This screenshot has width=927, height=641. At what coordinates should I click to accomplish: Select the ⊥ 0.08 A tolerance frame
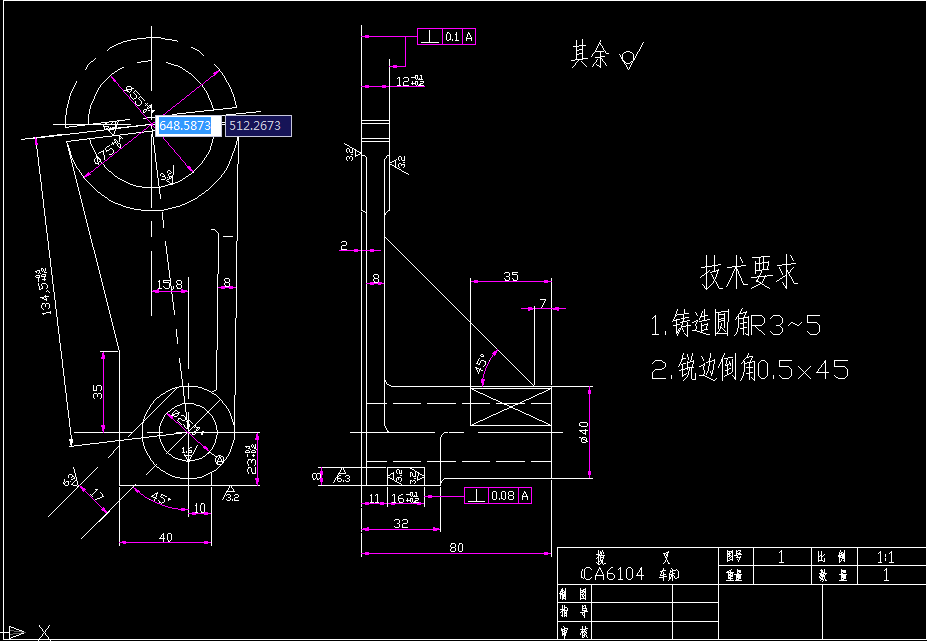pos(498,493)
